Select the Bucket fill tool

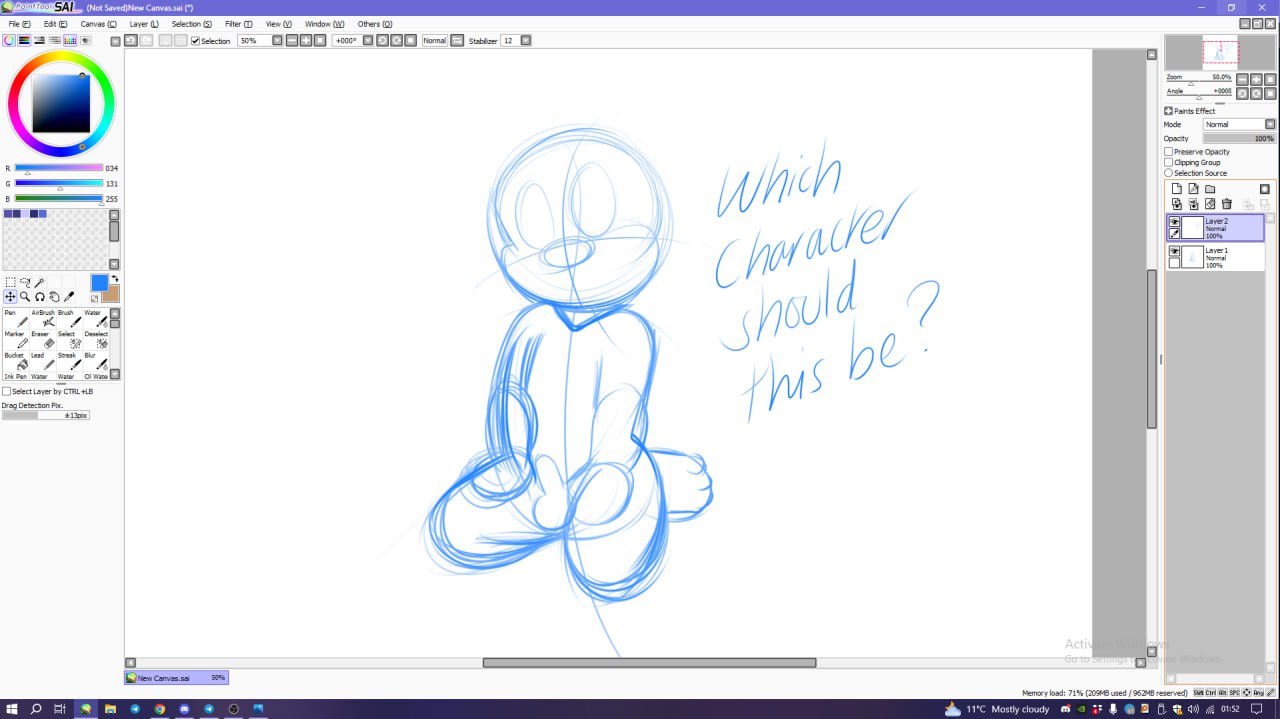pos(22,365)
